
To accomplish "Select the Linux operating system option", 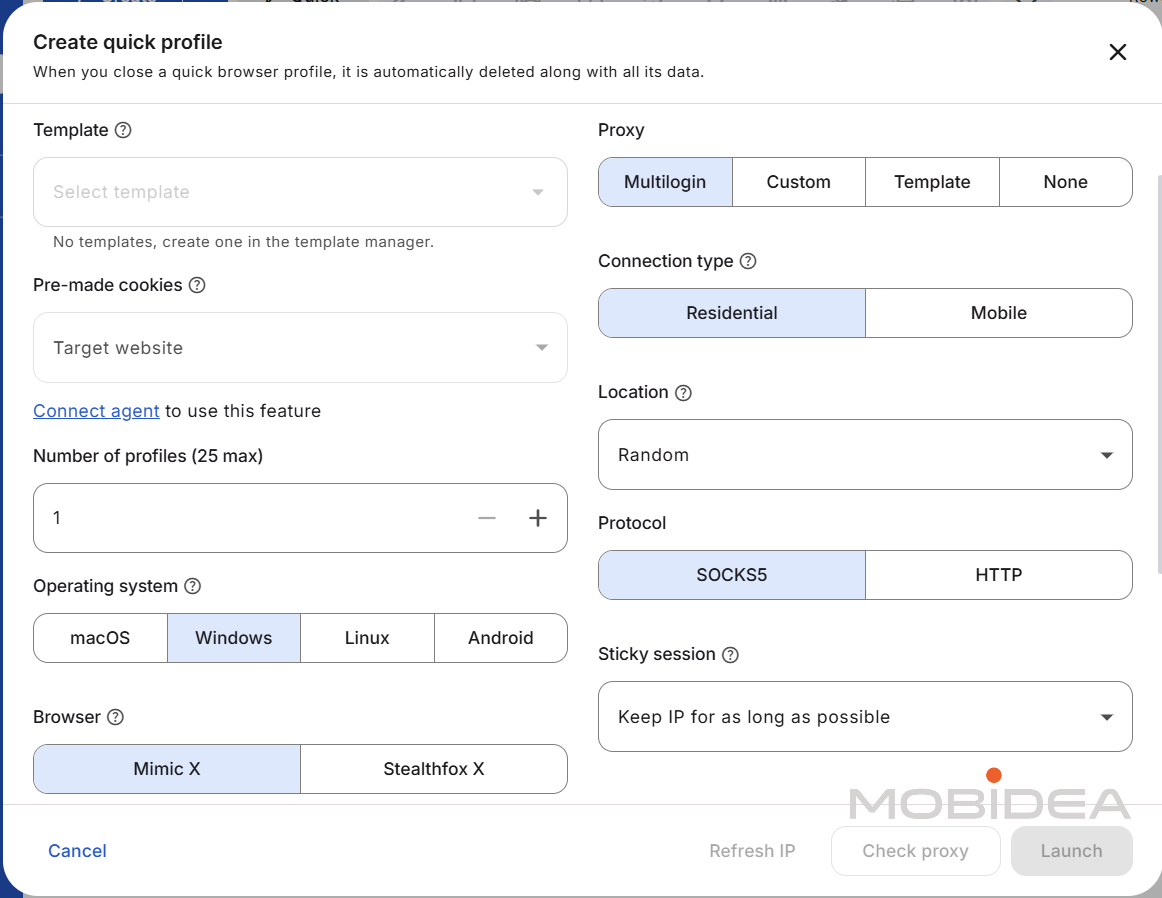I will click(x=367, y=638).
